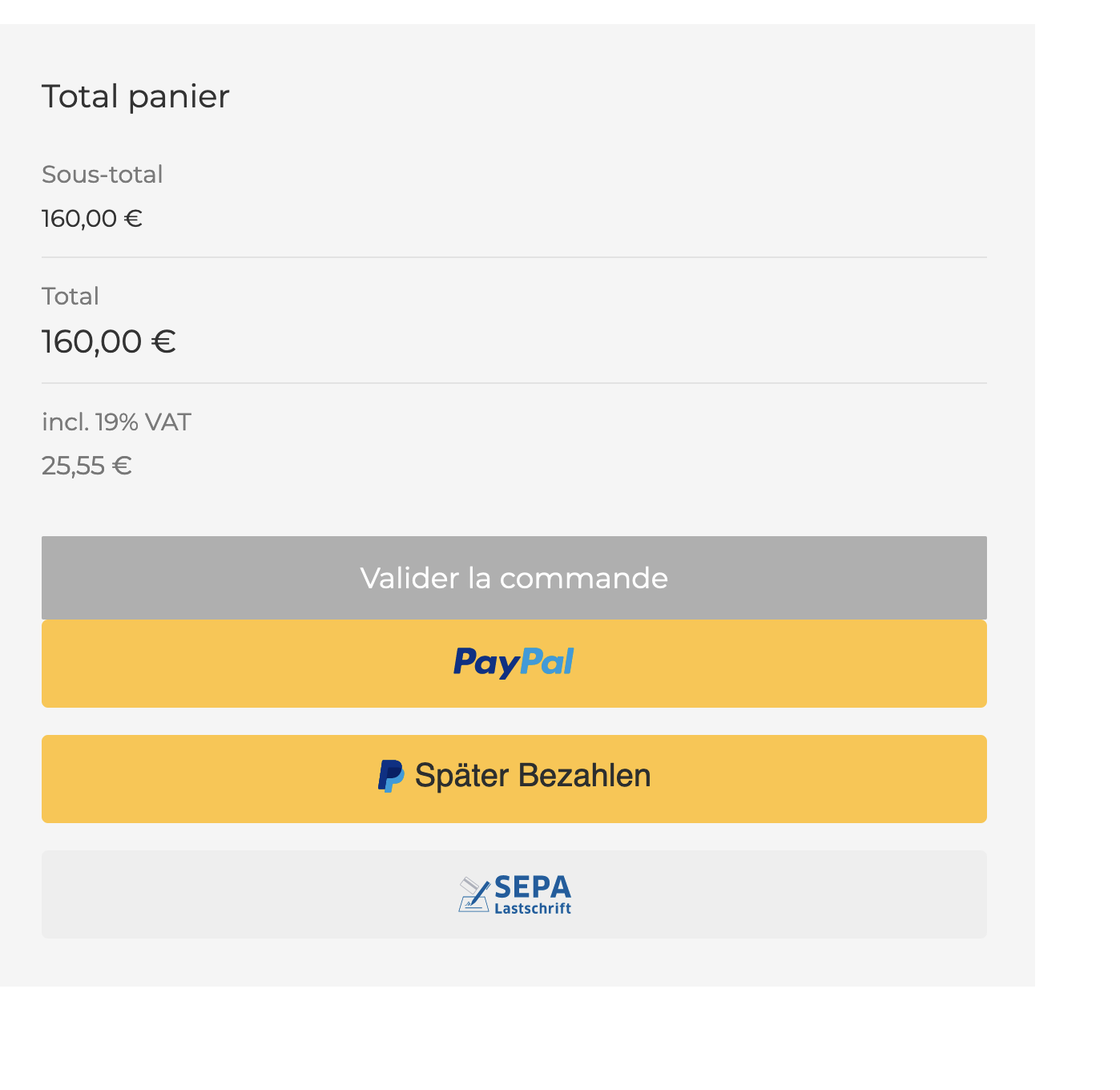
Task: Click the divider line below Sous-total amount
Action: pyautogui.click(x=514, y=257)
